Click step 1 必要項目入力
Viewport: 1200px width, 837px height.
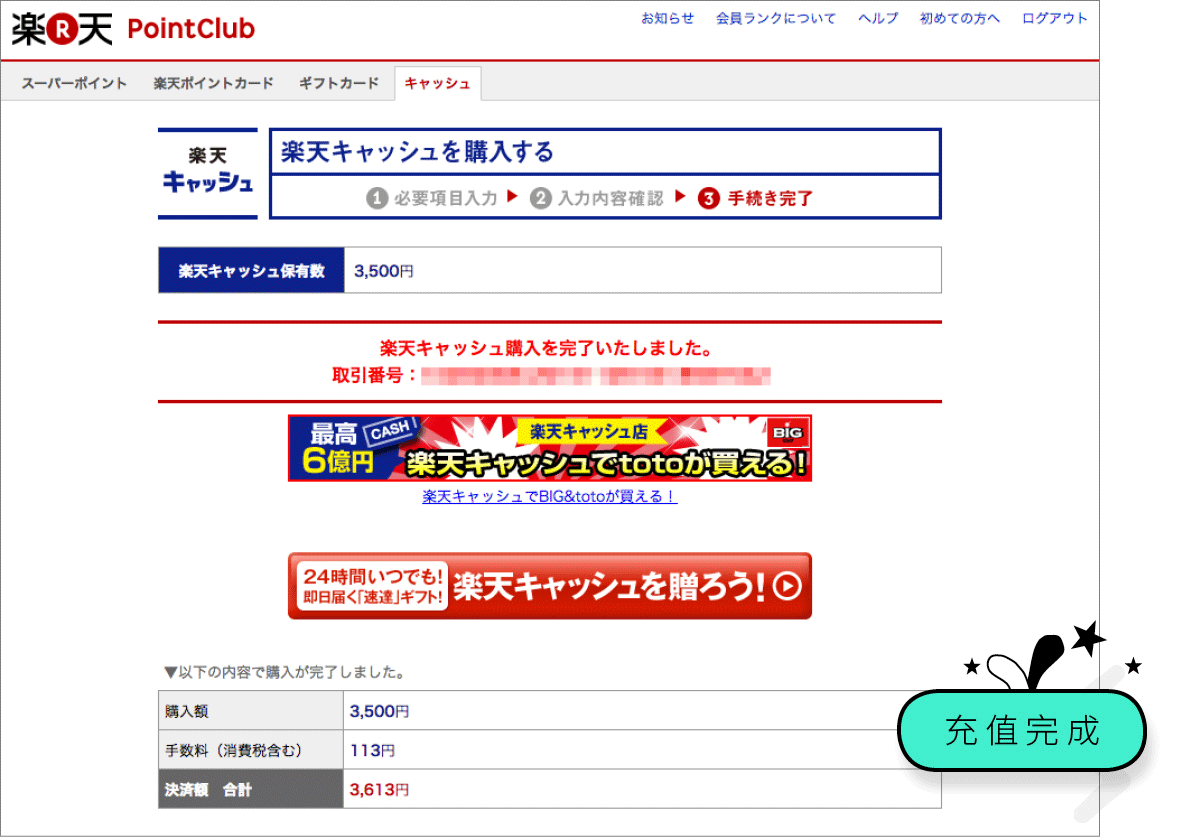pos(432,198)
